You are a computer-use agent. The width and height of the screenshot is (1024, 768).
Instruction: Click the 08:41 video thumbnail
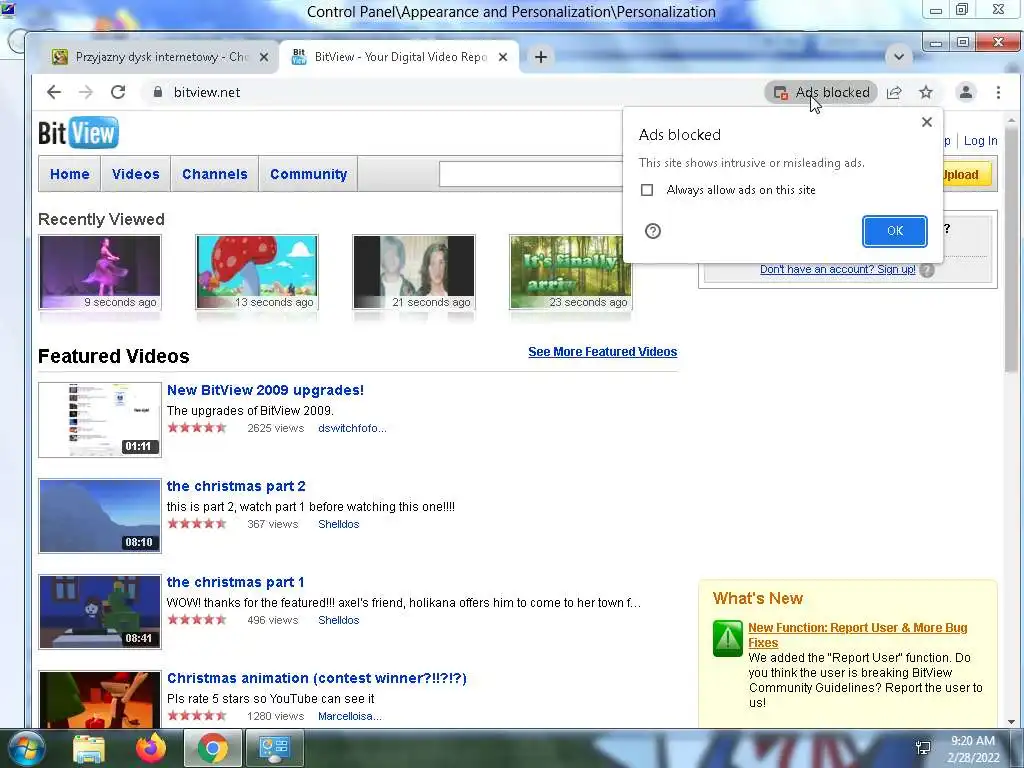tap(100, 612)
